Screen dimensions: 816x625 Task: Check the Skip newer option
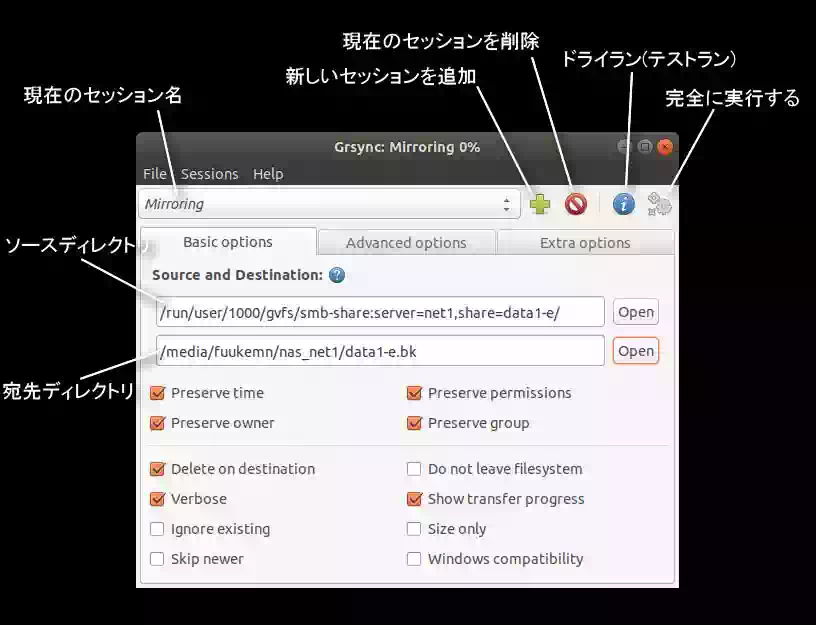point(157,559)
